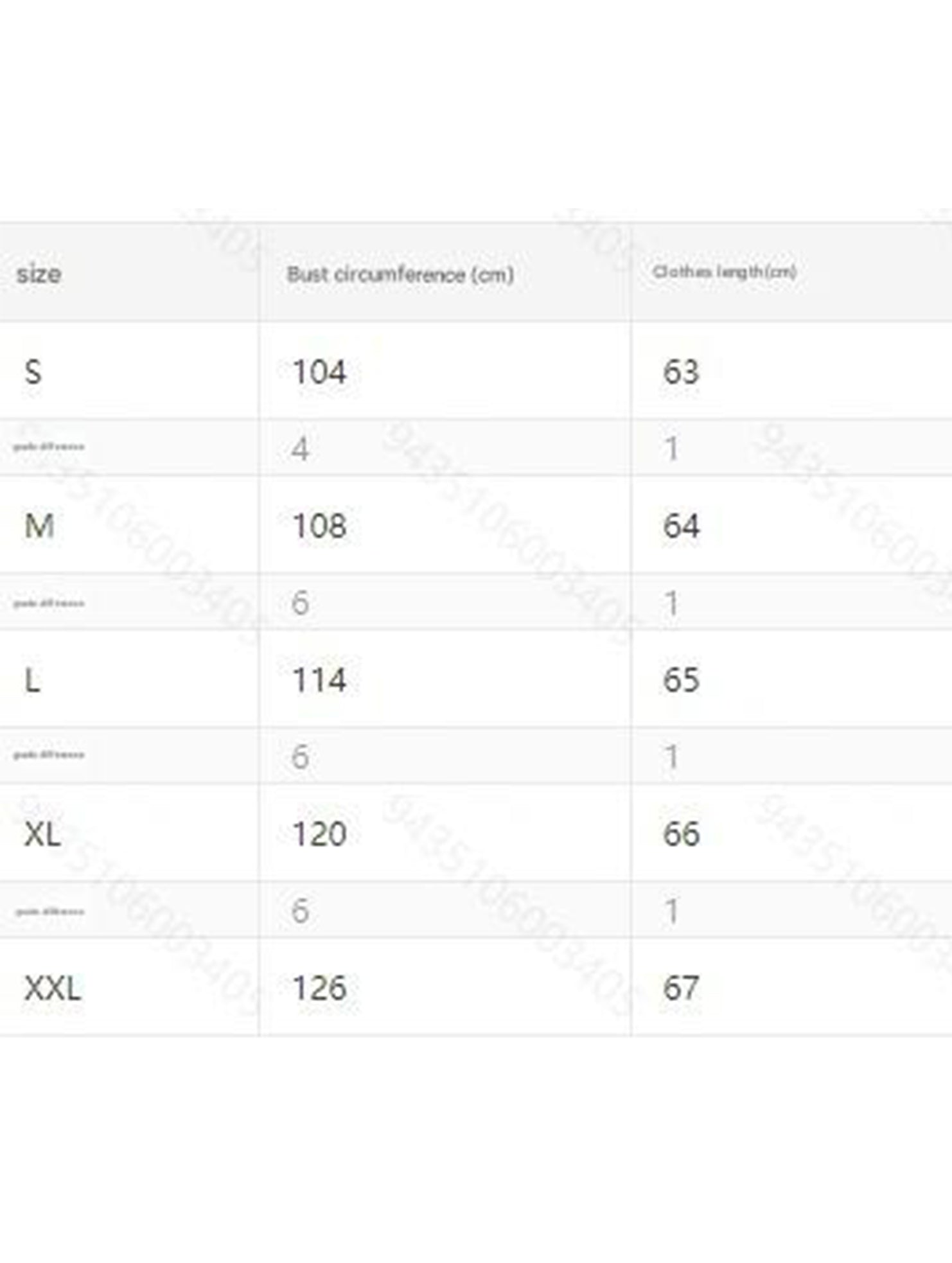Click bust value 120 for size XL

point(319,835)
